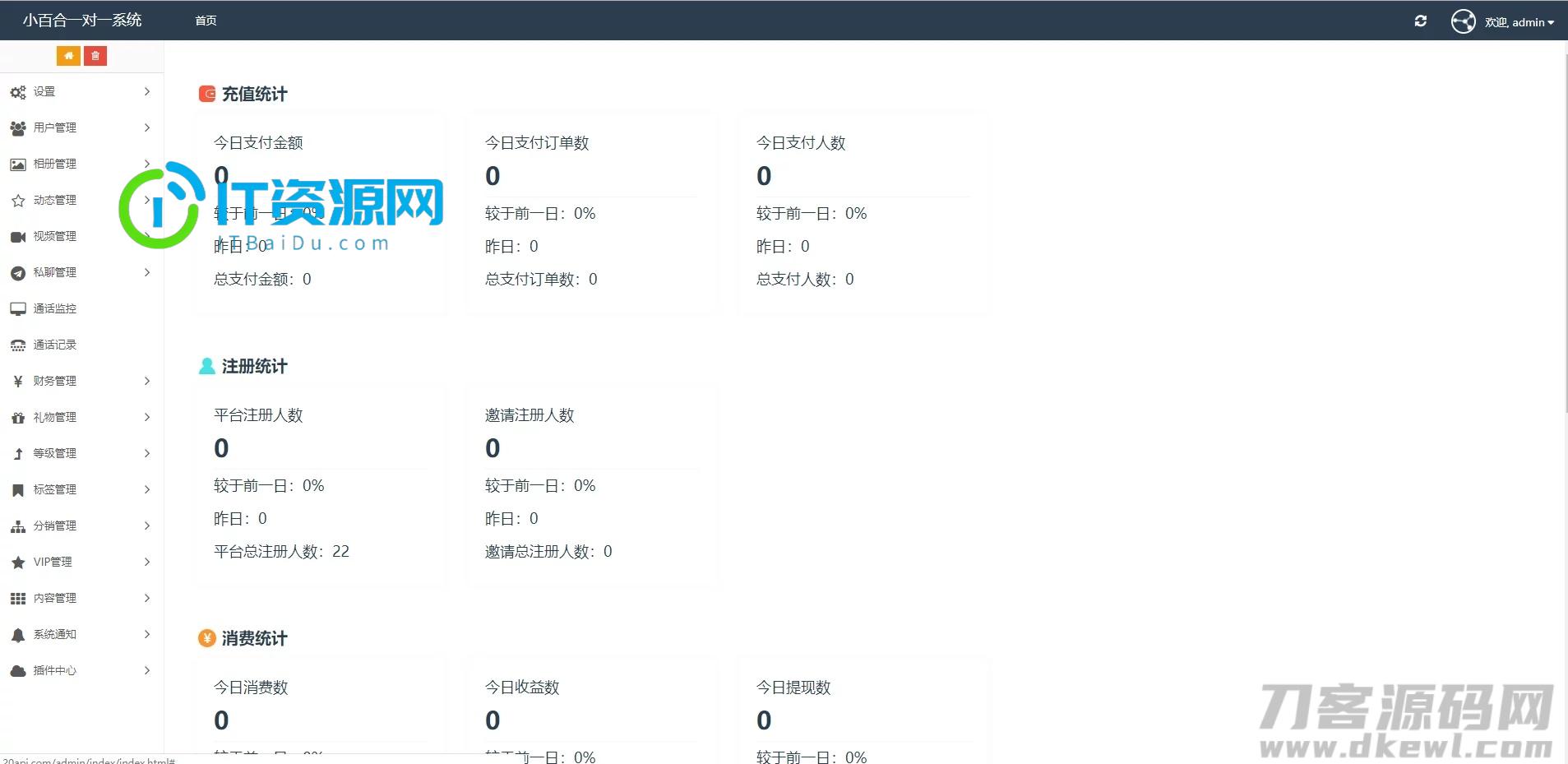Expand the 插件中心 menu chevron
Image resolution: width=1568 pixels, height=764 pixels.
tap(147, 670)
